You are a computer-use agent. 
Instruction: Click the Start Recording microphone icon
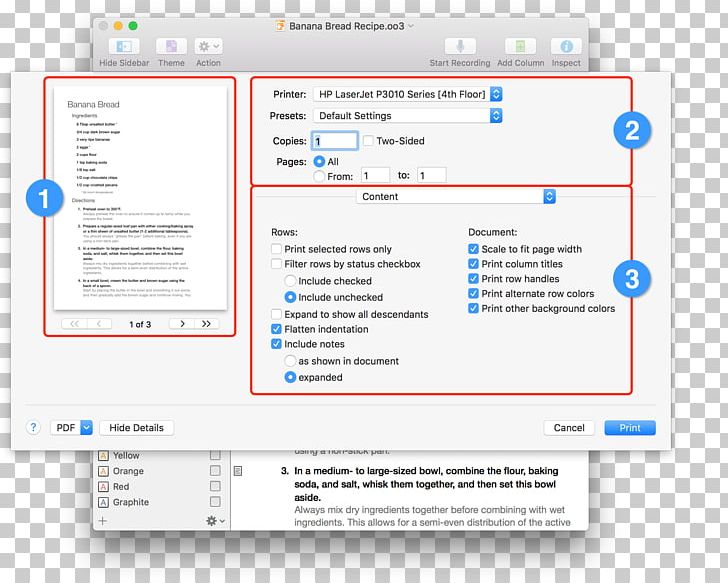460,47
